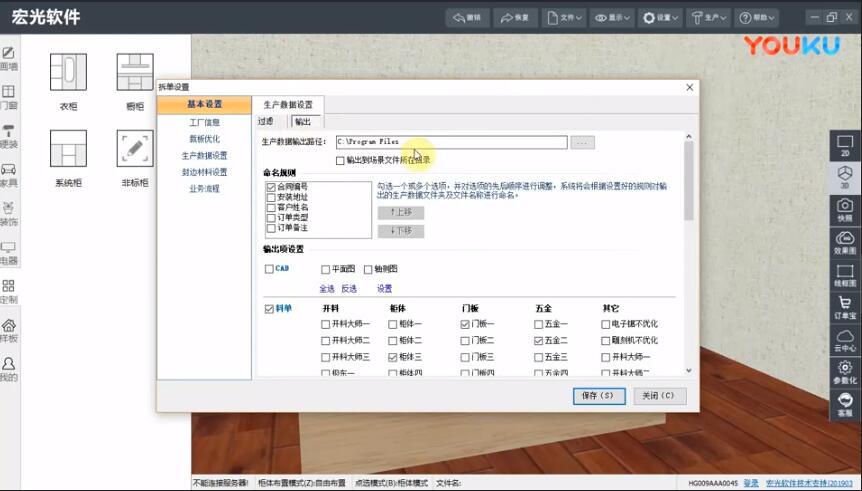
Task: Check the 客户姓名 naming rule option
Action: (271, 208)
